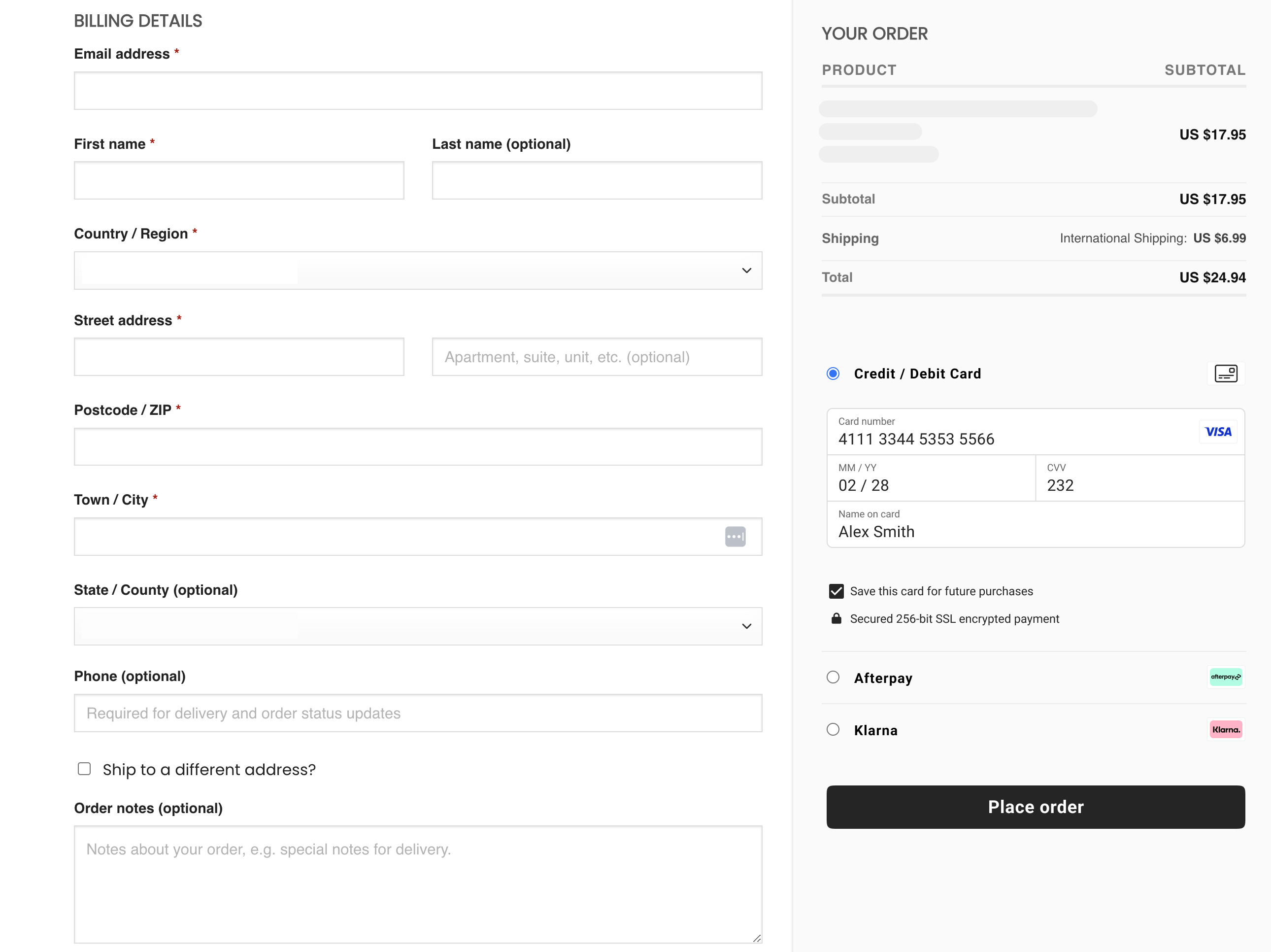
Task: Click the autofill icon inside the Town / City field
Action: coord(736,536)
